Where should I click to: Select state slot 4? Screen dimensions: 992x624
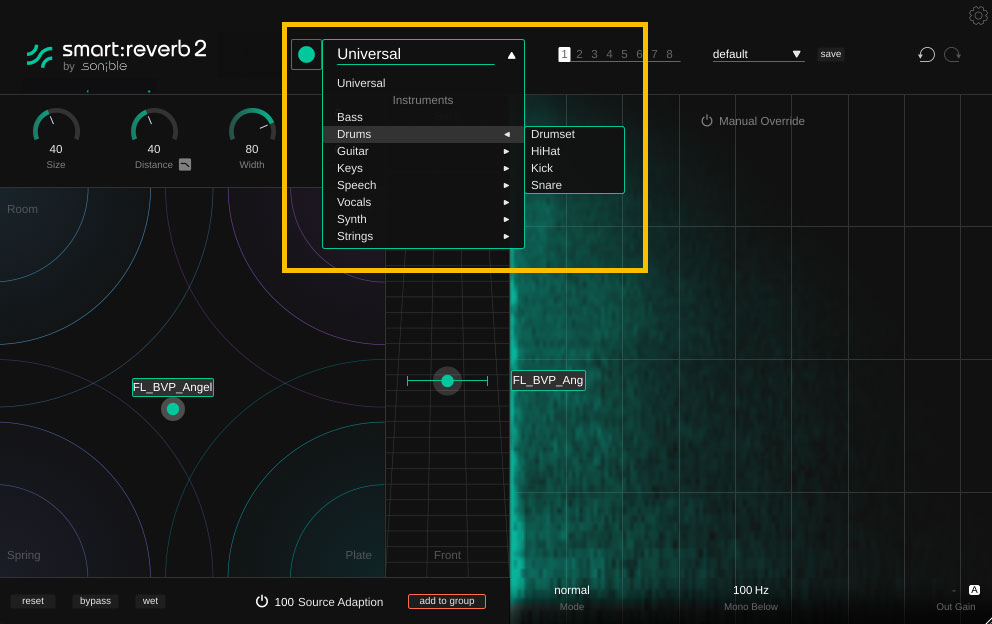click(609, 54)
